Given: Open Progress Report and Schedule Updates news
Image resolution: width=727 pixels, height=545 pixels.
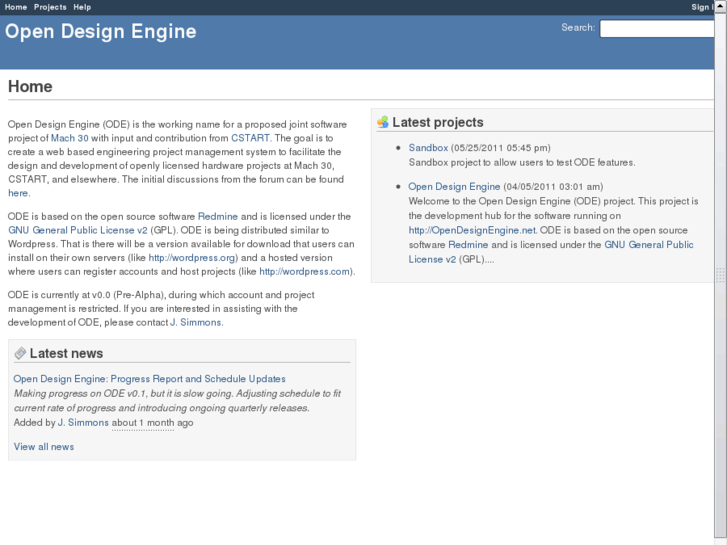Looking at the screenshot, I should 149,379.
